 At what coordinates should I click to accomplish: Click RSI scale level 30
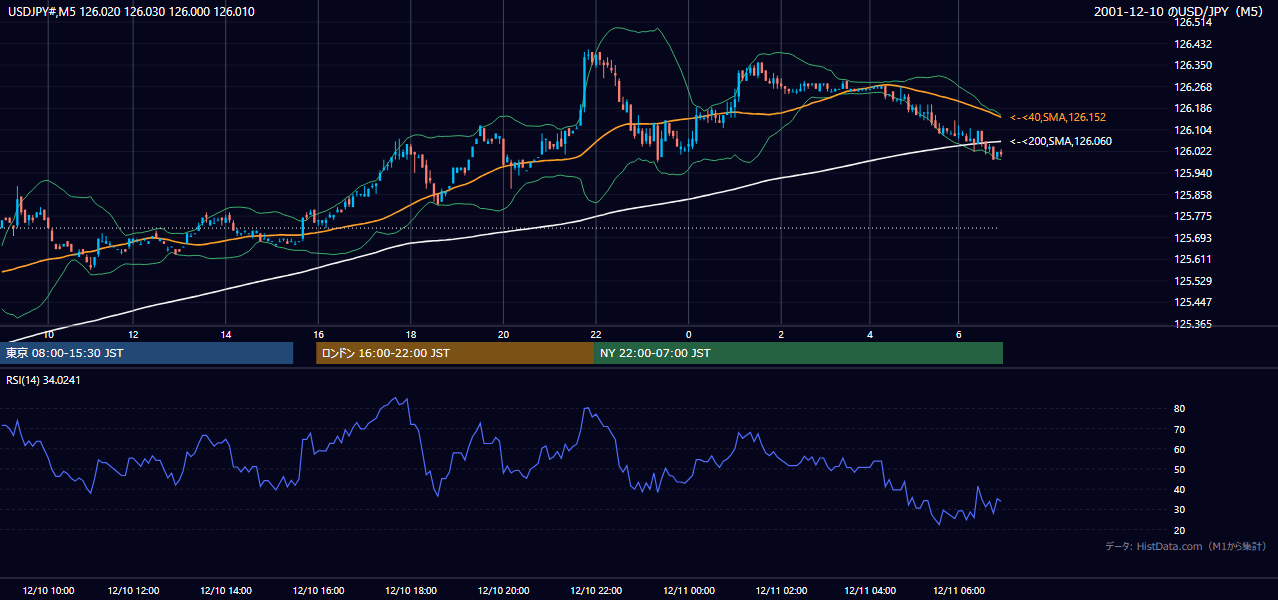1180,510
